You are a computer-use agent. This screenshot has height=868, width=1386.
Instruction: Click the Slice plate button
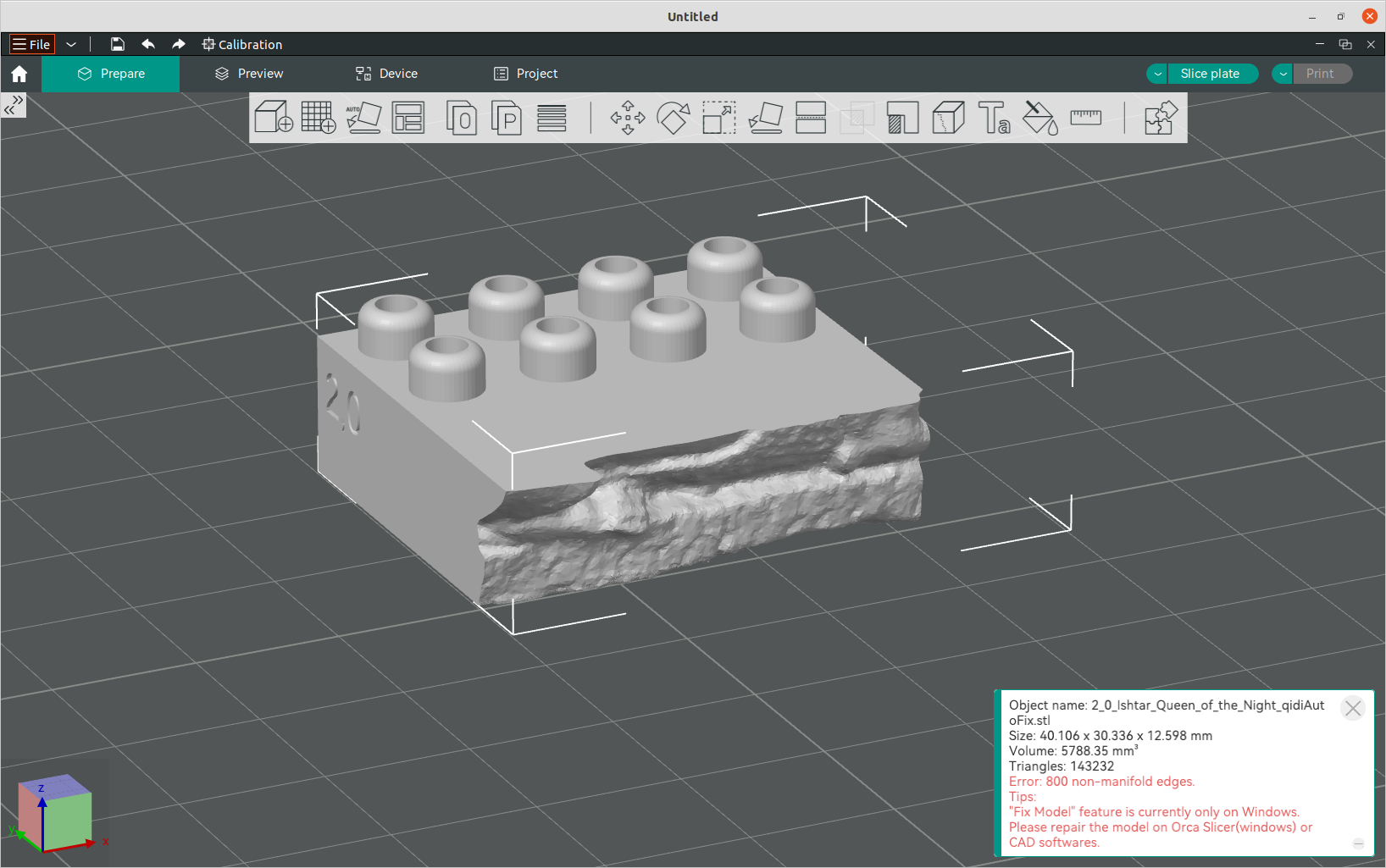pos(1211,74)
